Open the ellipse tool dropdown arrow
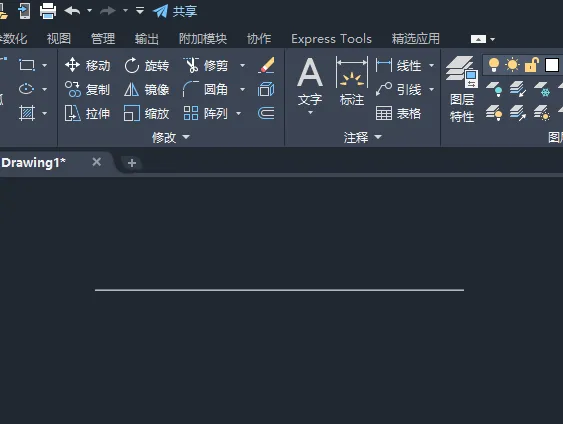This screenshot has width=563, height=424. pos(45,89)
